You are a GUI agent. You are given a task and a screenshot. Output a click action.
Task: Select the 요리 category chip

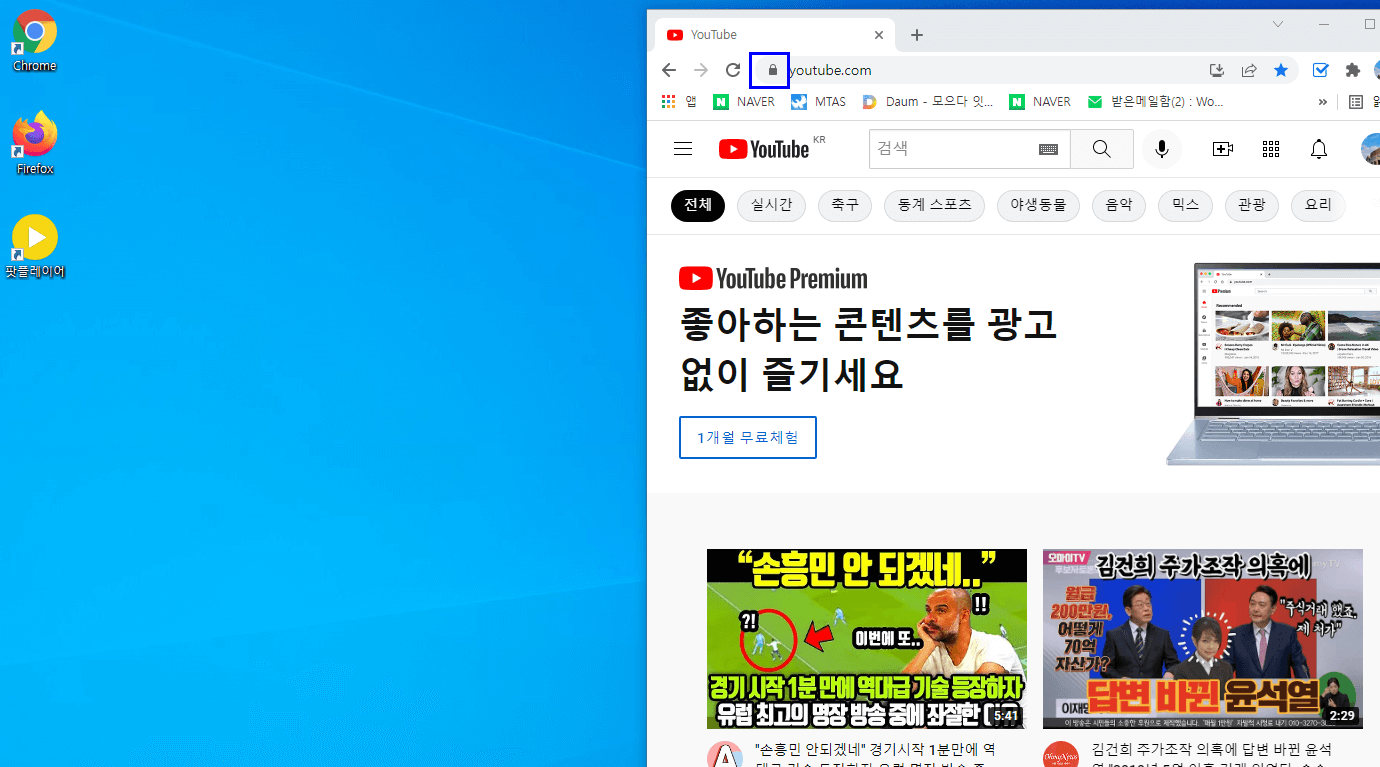tap(1318, 206)
